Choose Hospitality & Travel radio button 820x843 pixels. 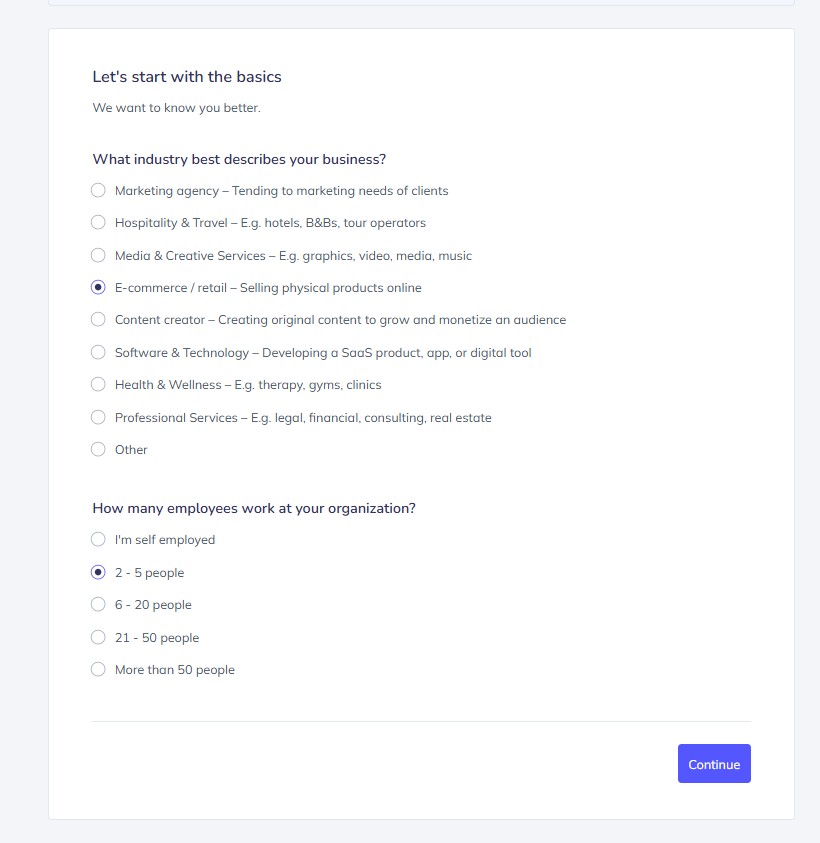coord(98,222)
